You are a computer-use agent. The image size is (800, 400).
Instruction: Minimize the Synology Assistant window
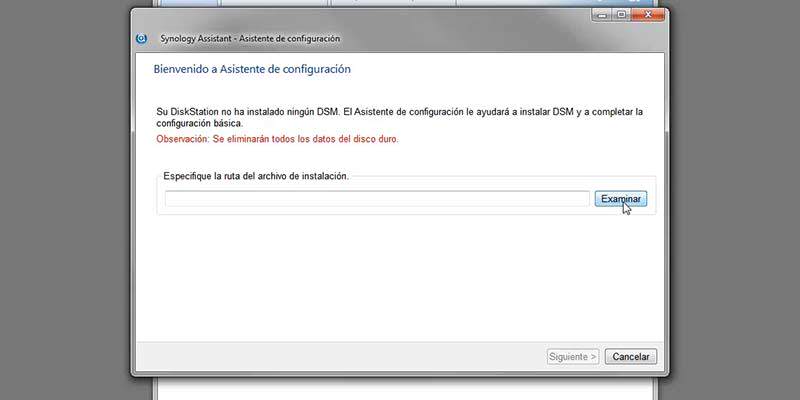(x=603, y=15)
